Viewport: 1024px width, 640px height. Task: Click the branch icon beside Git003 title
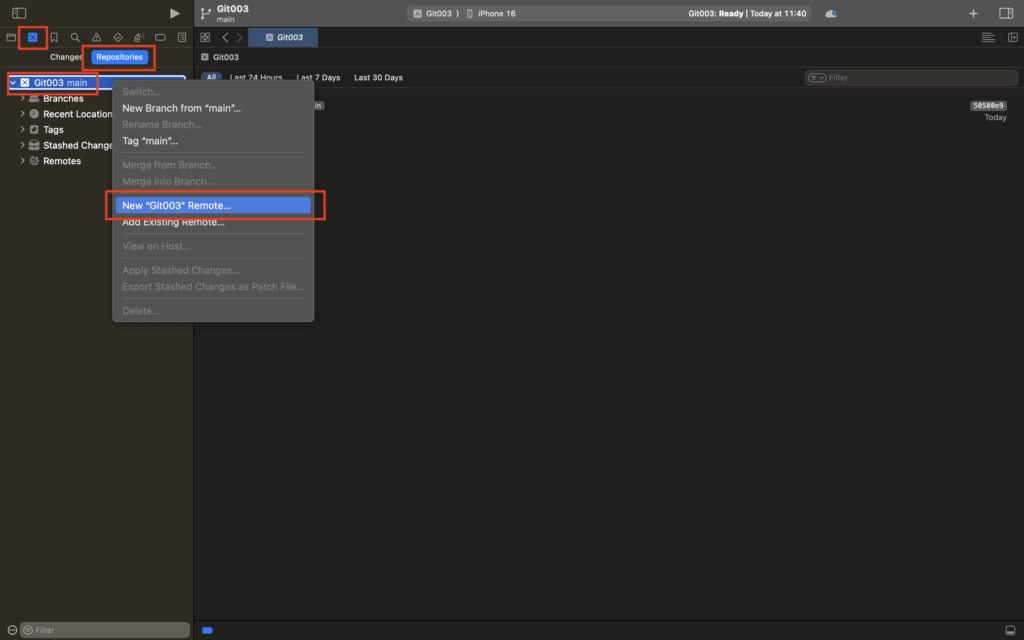pyautogui.click(x=206, y=13)
